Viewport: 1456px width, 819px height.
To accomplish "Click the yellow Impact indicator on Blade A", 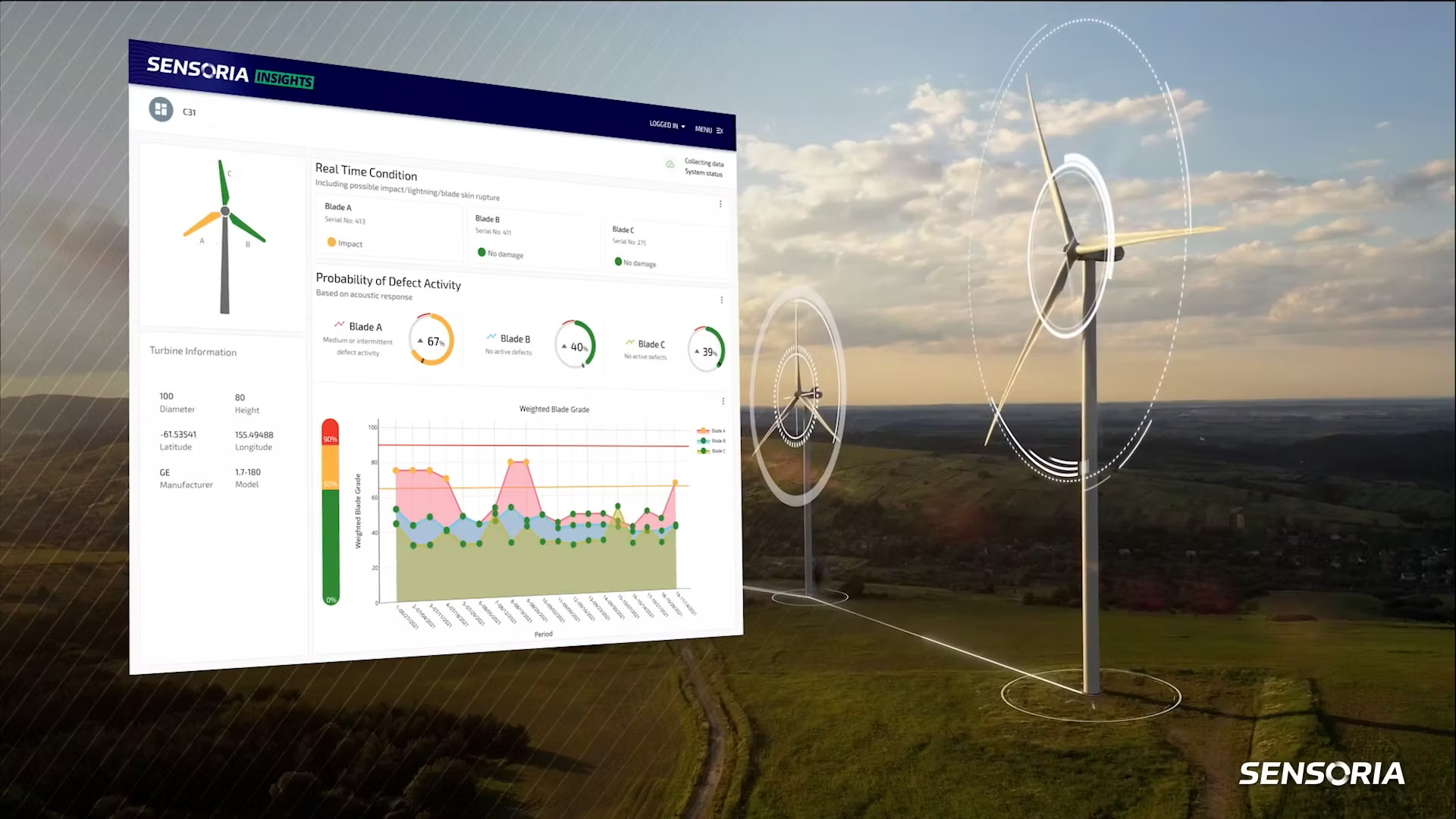I will click(331, 243).
